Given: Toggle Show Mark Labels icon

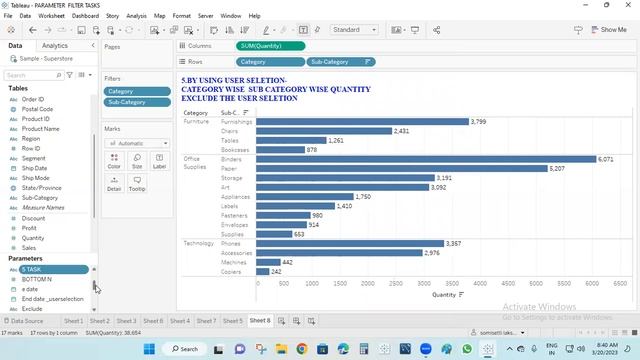Looking at the screenshot, I should pos(303,30).
